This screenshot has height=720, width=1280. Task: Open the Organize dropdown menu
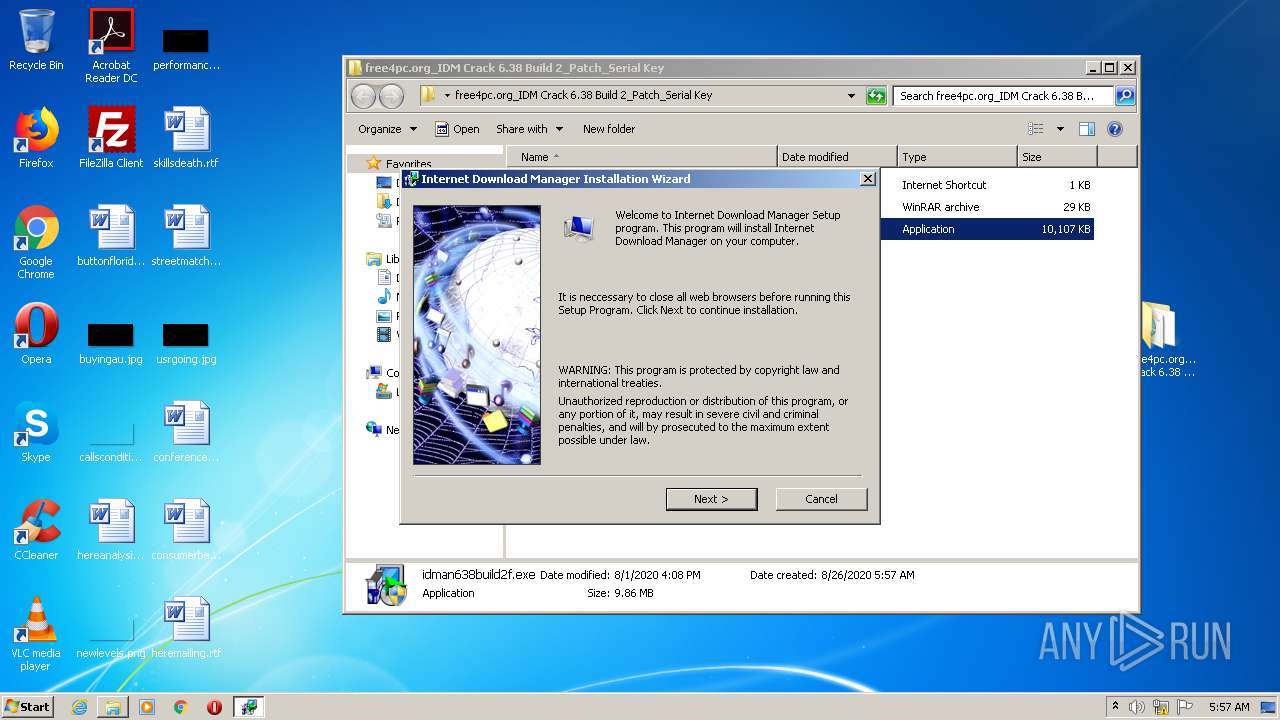387,129
